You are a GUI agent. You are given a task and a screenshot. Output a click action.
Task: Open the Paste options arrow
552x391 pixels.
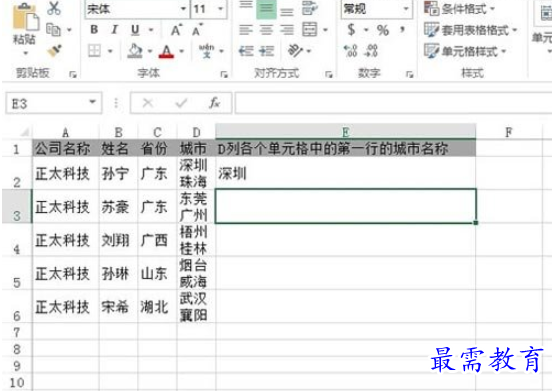tap(25, 53)
